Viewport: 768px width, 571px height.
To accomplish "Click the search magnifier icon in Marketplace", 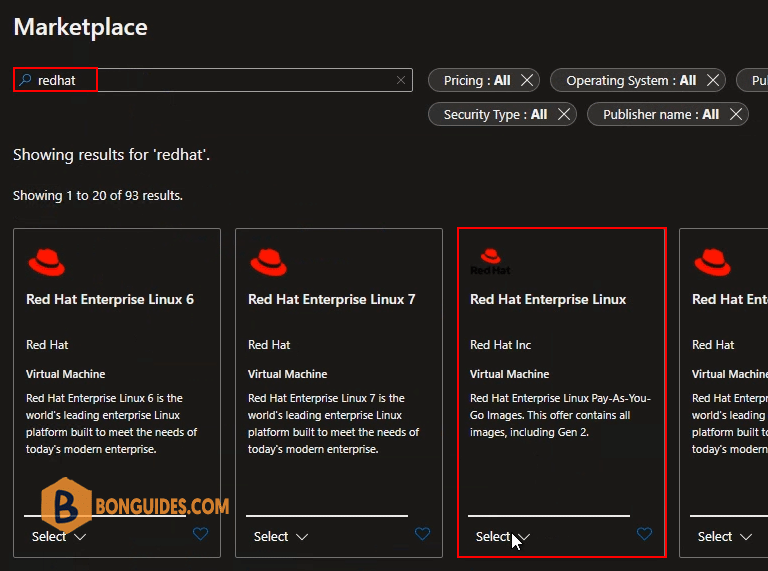I will [25, 80].
